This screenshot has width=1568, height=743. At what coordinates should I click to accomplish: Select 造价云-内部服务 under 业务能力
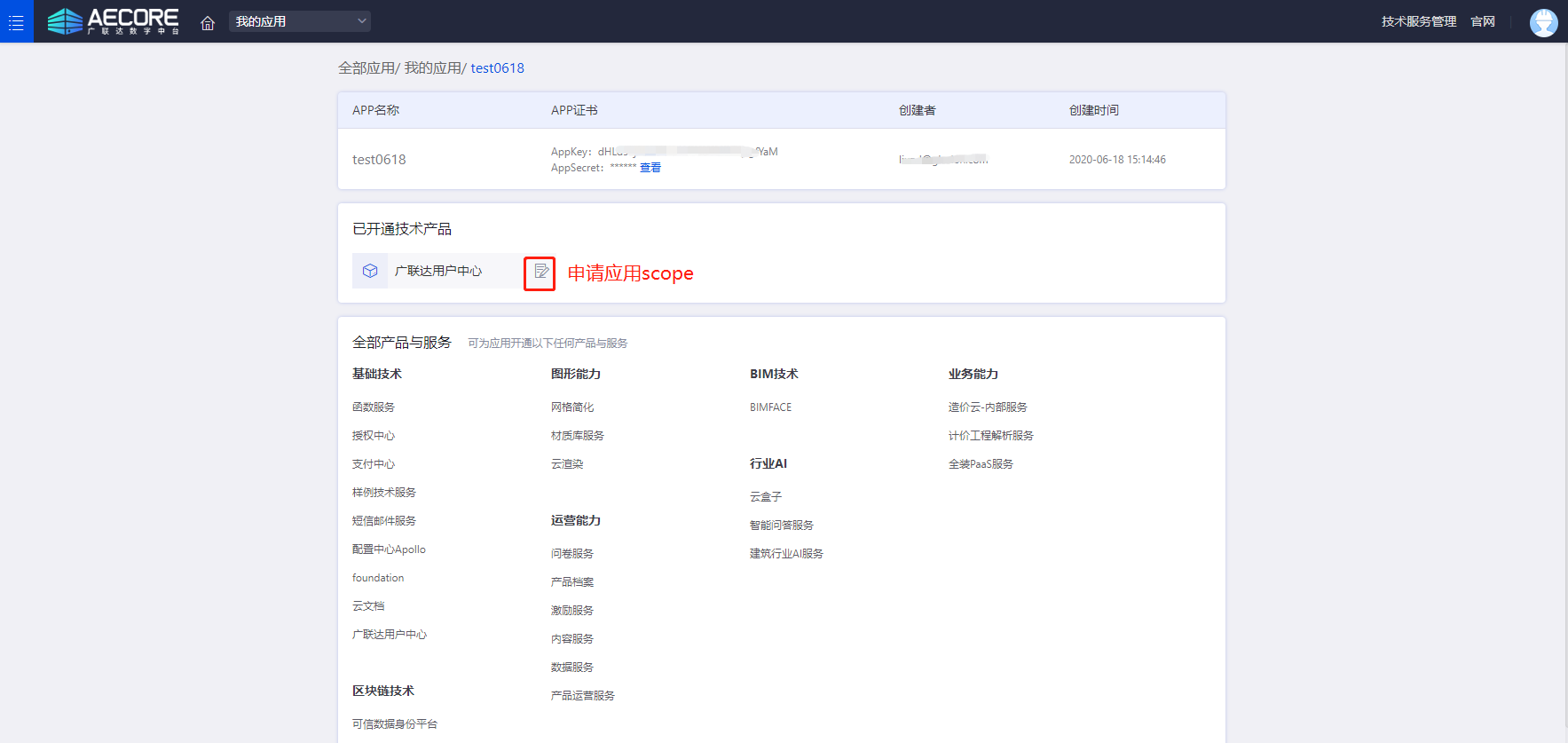click(x=988, y=407)
